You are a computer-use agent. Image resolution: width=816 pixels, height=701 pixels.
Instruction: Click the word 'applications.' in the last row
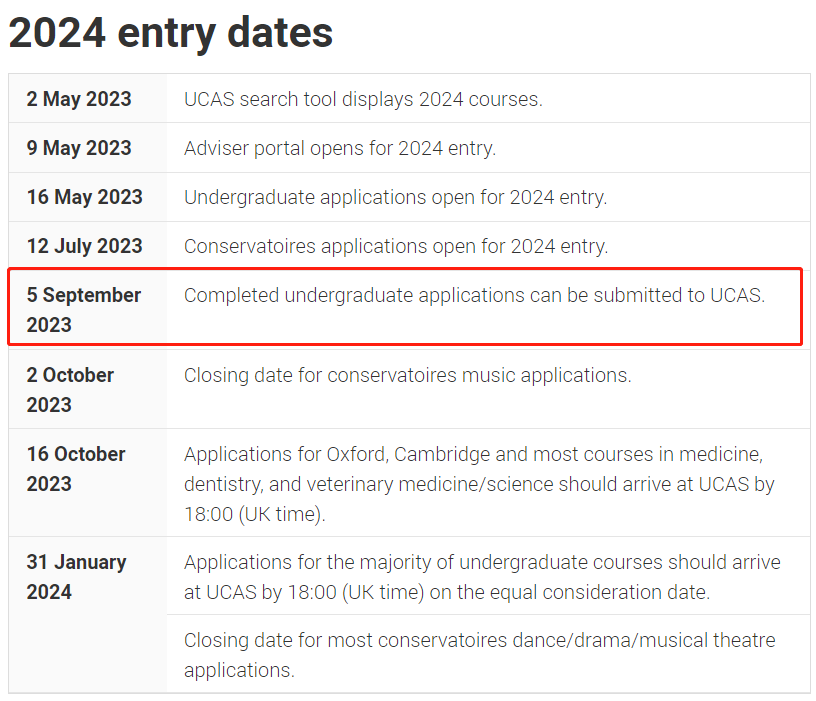(x=239, y=670)
